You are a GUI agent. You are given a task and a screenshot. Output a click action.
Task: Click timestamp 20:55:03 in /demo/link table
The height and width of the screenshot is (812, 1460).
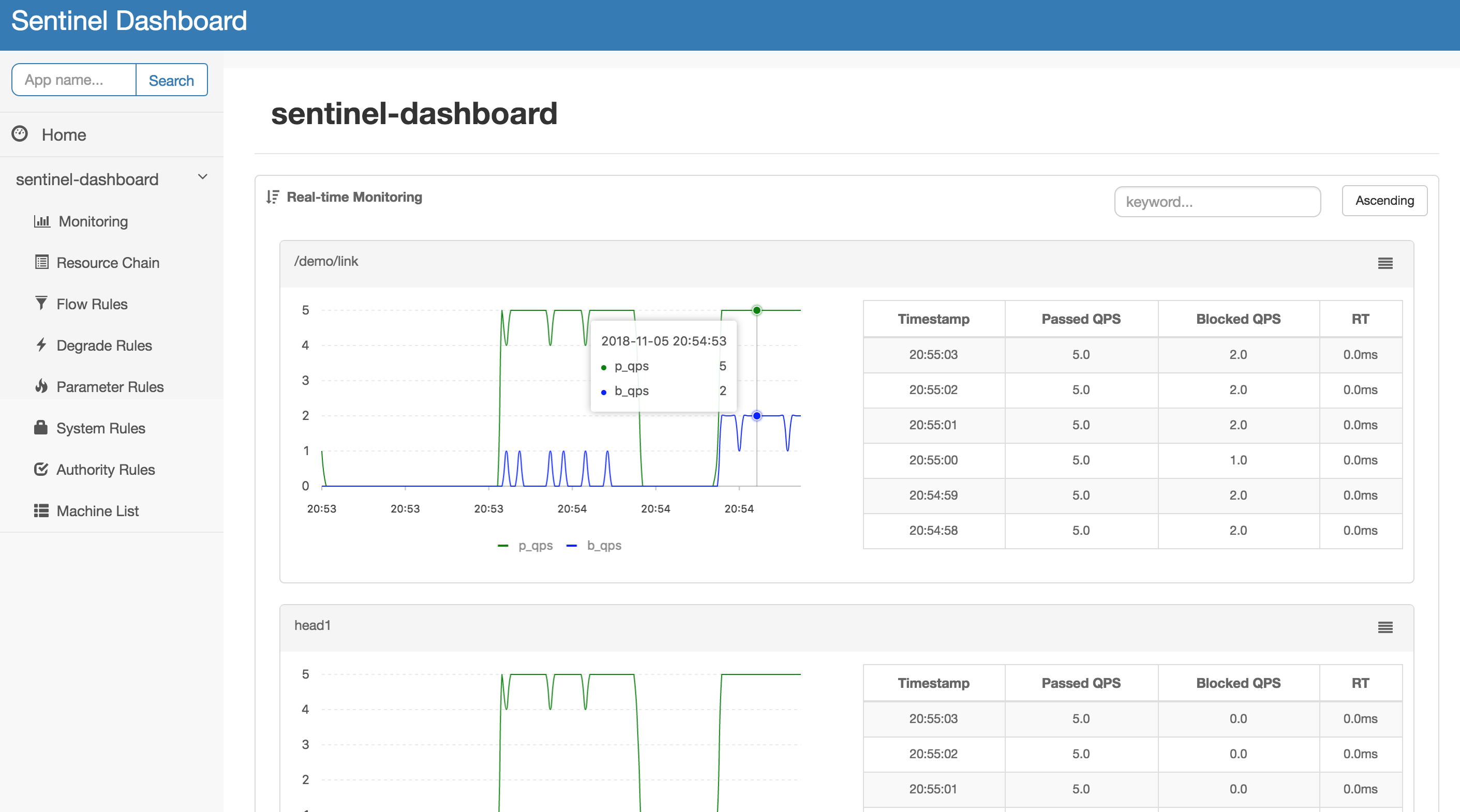click(x=933, y=354)
